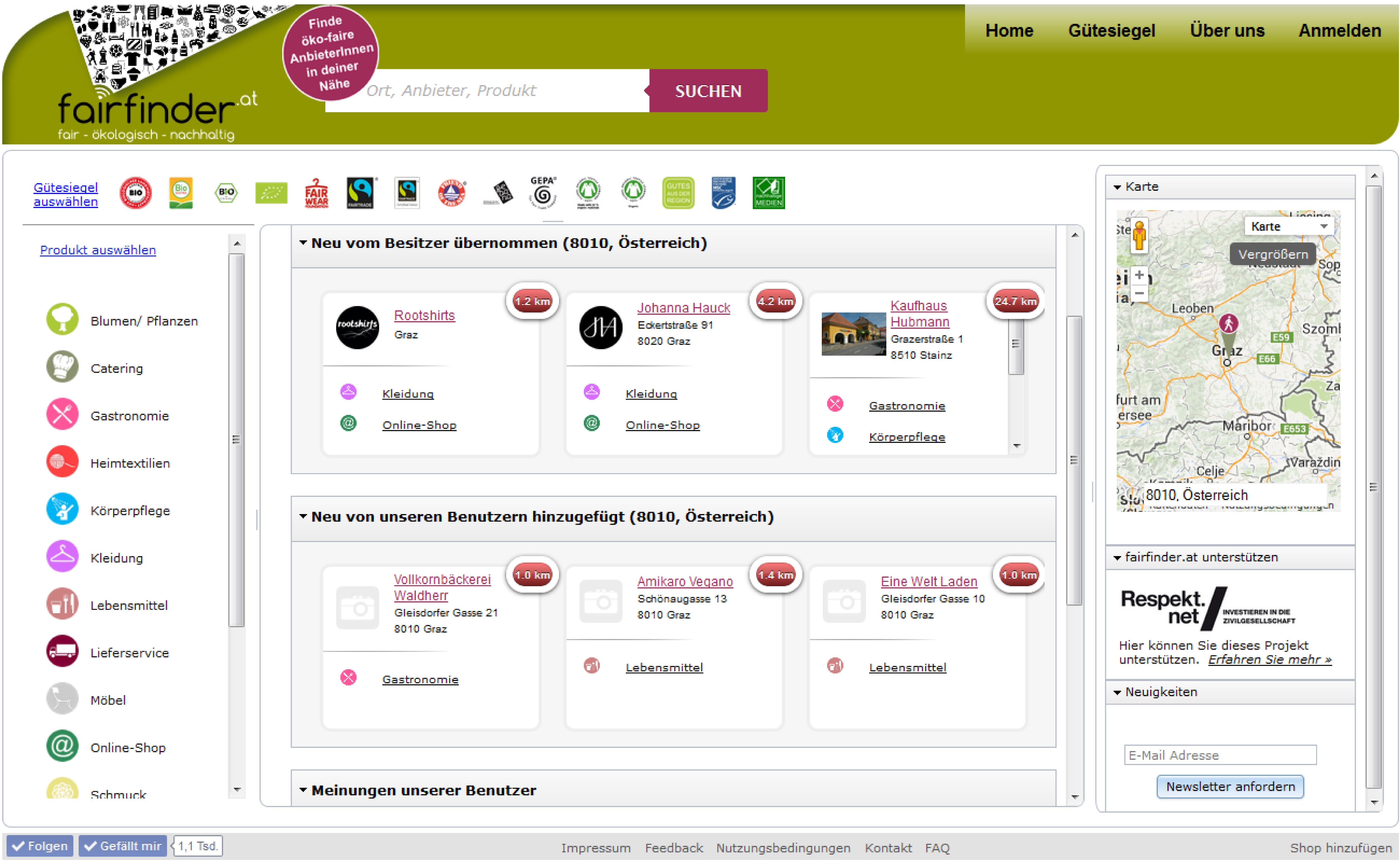Collapse Neu vom Besitzer übernommen section

tap(303, 243)
